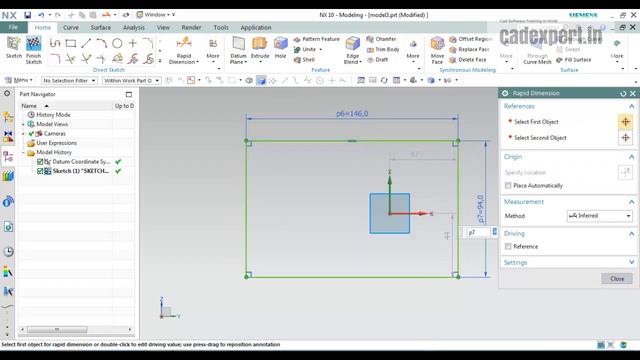Click the Unite boolean command

[x=305, y=49]
